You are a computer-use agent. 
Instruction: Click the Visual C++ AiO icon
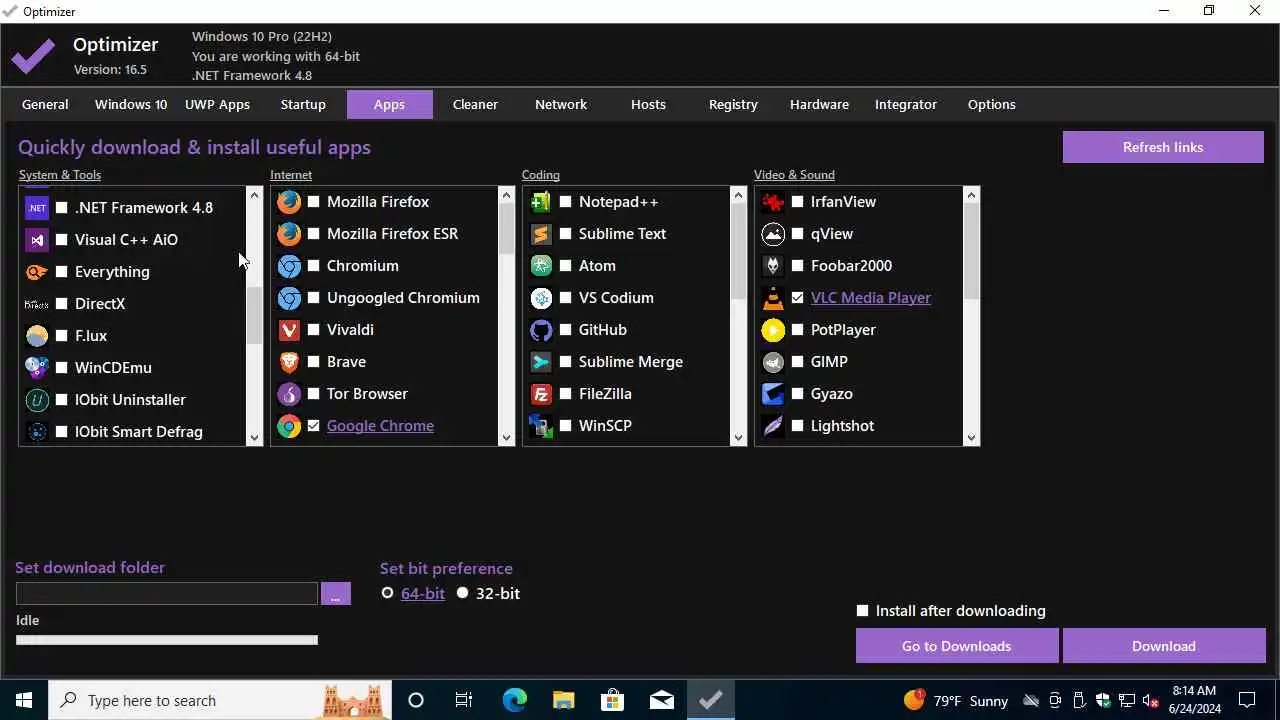coord(37,240)
